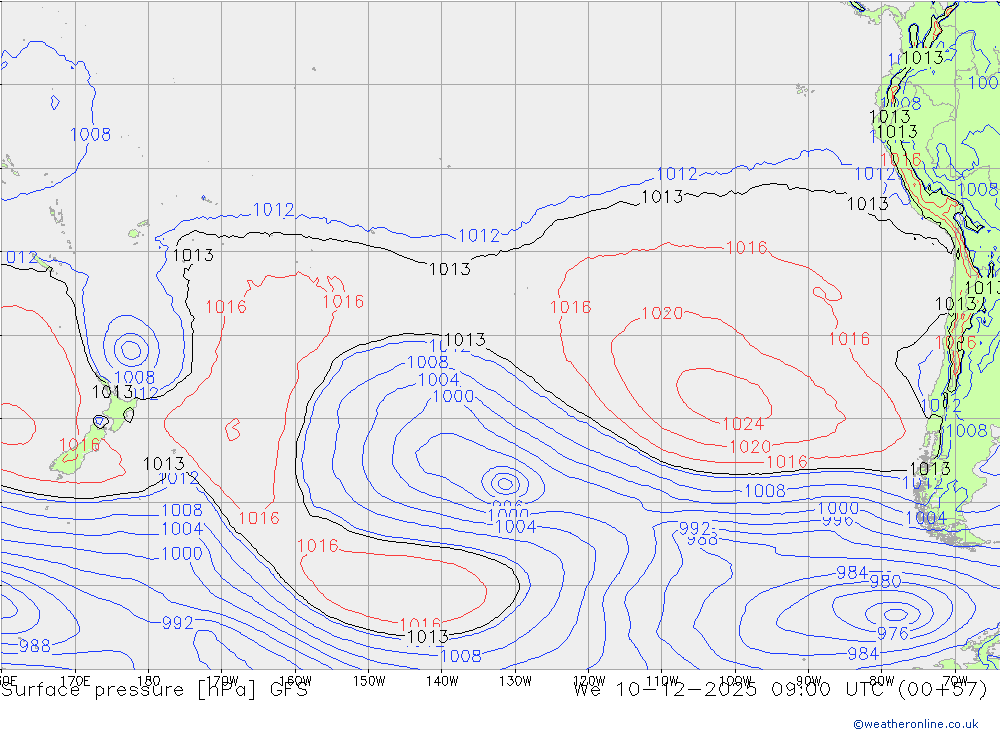Click the 150W longitude axis label
Image resolution: width=1000 pixels, height=733 pixels.
(x=369, y=680)
